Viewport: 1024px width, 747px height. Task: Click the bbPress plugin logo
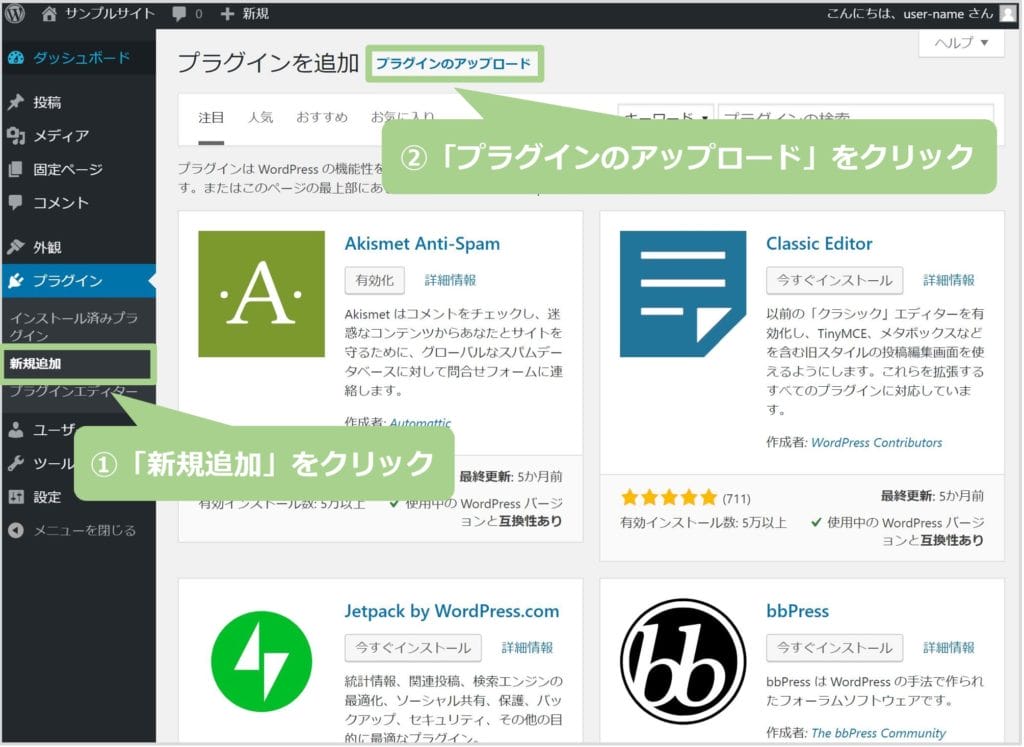683,661
